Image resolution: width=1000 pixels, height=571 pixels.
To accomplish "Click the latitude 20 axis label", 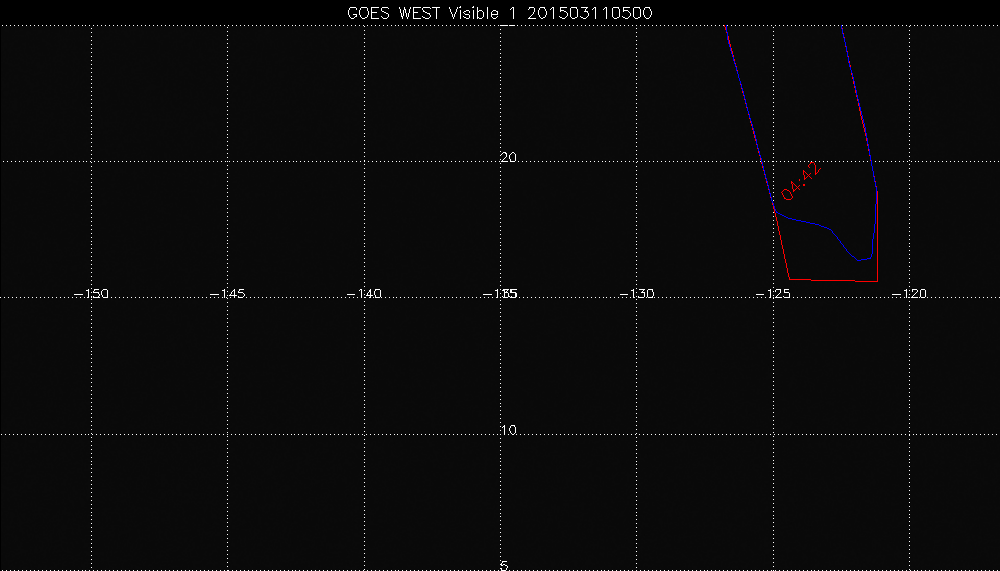I will [x=509, y=158].
